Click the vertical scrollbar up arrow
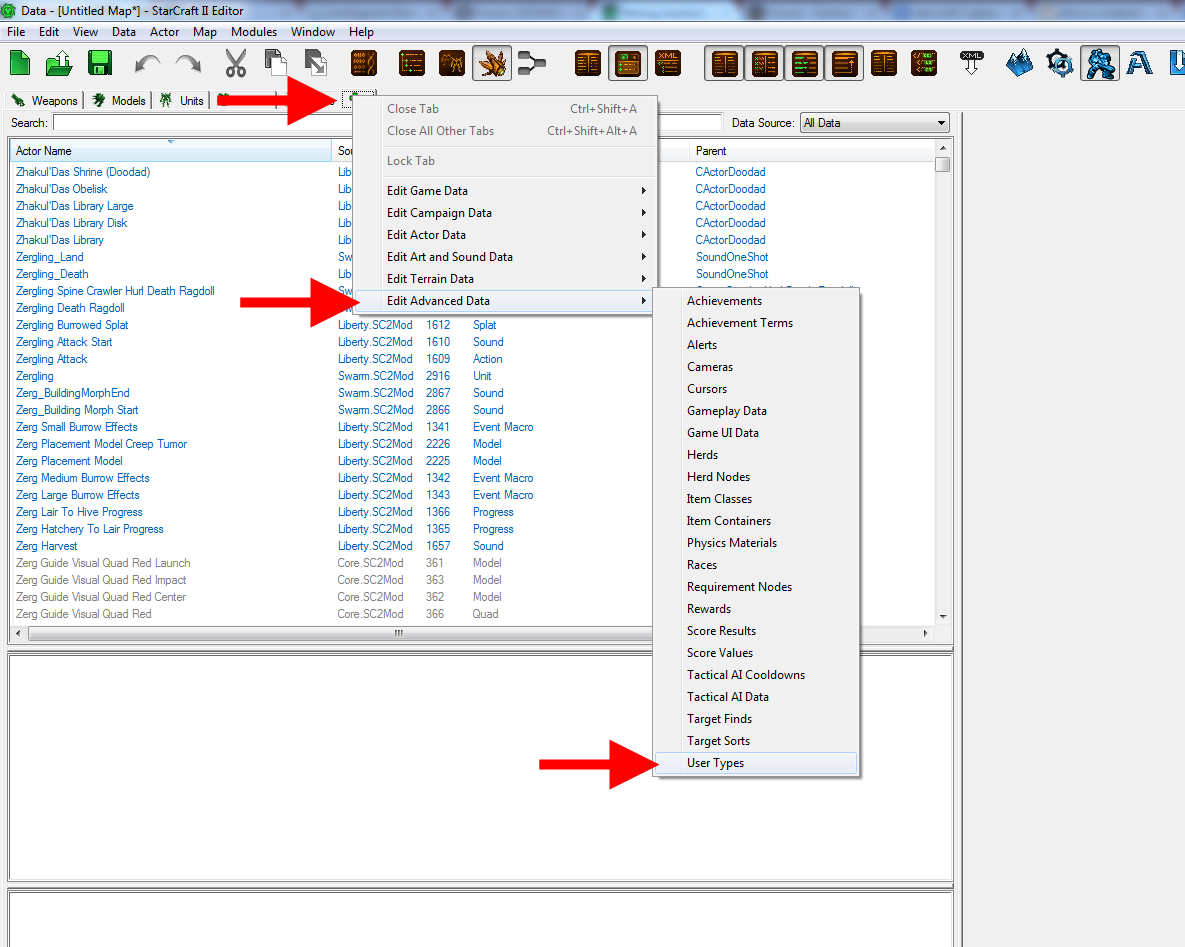This screenshot has height=947, width=1185. [x=942, y=148]
